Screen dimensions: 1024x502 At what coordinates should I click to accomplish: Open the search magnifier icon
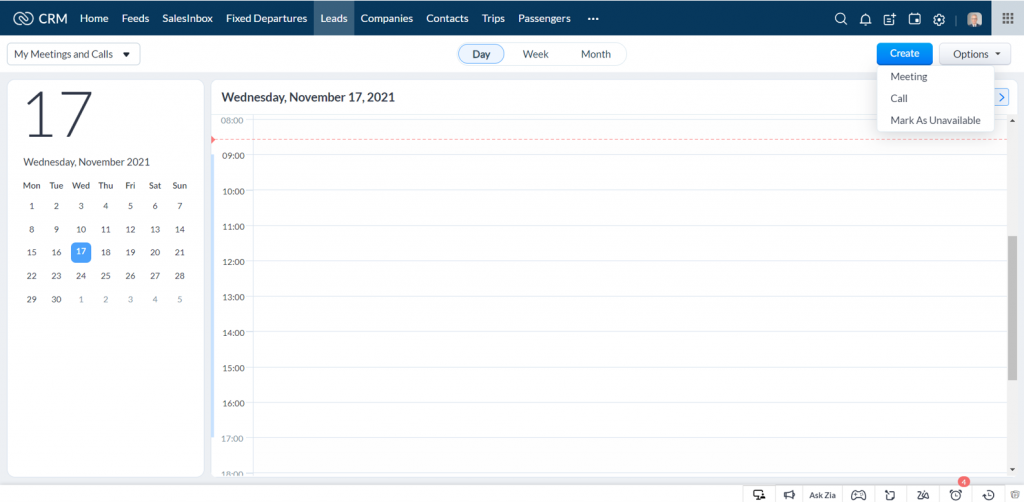[x=841, y=19]
